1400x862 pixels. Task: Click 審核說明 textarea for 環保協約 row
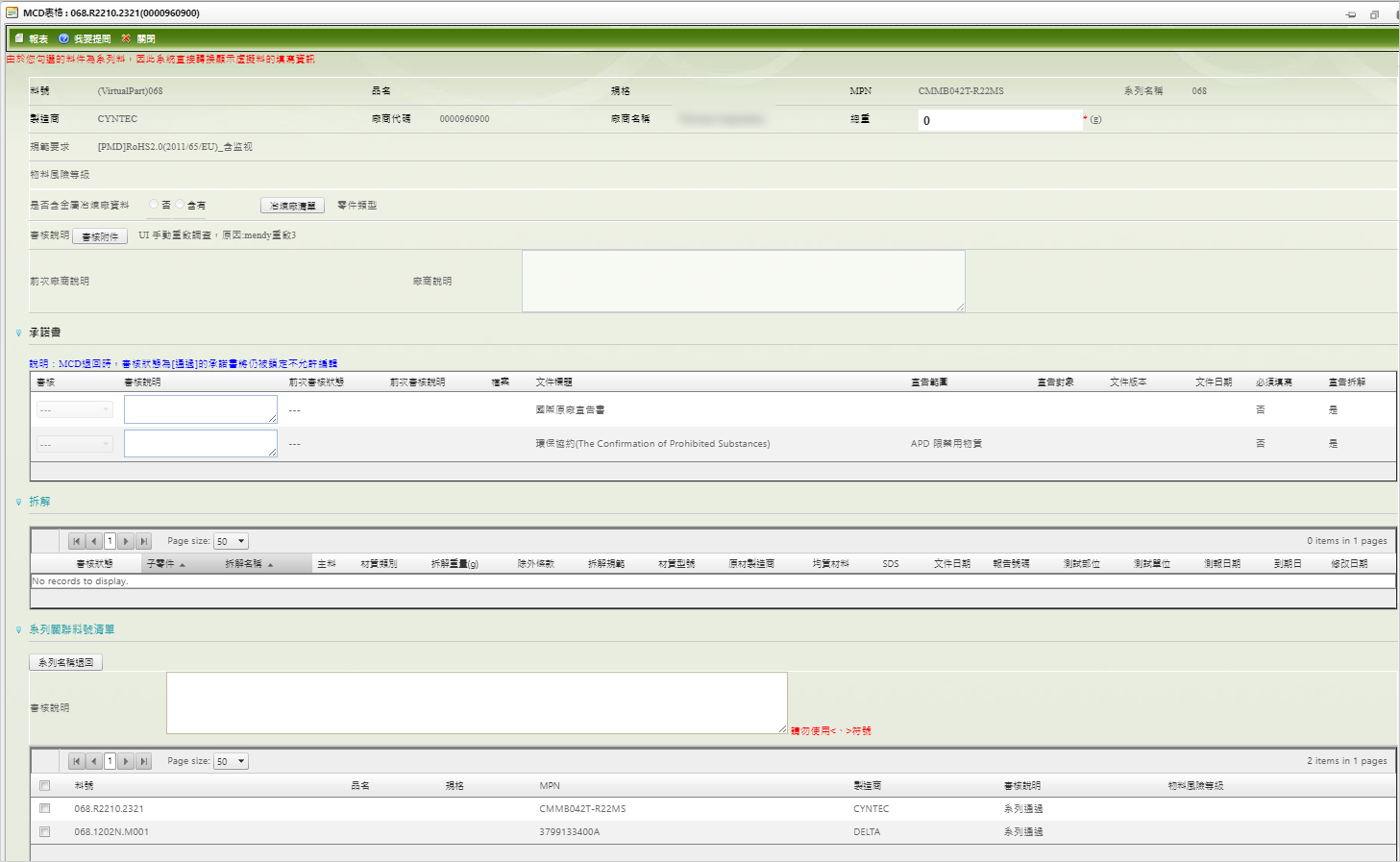[x=201, y=443]
